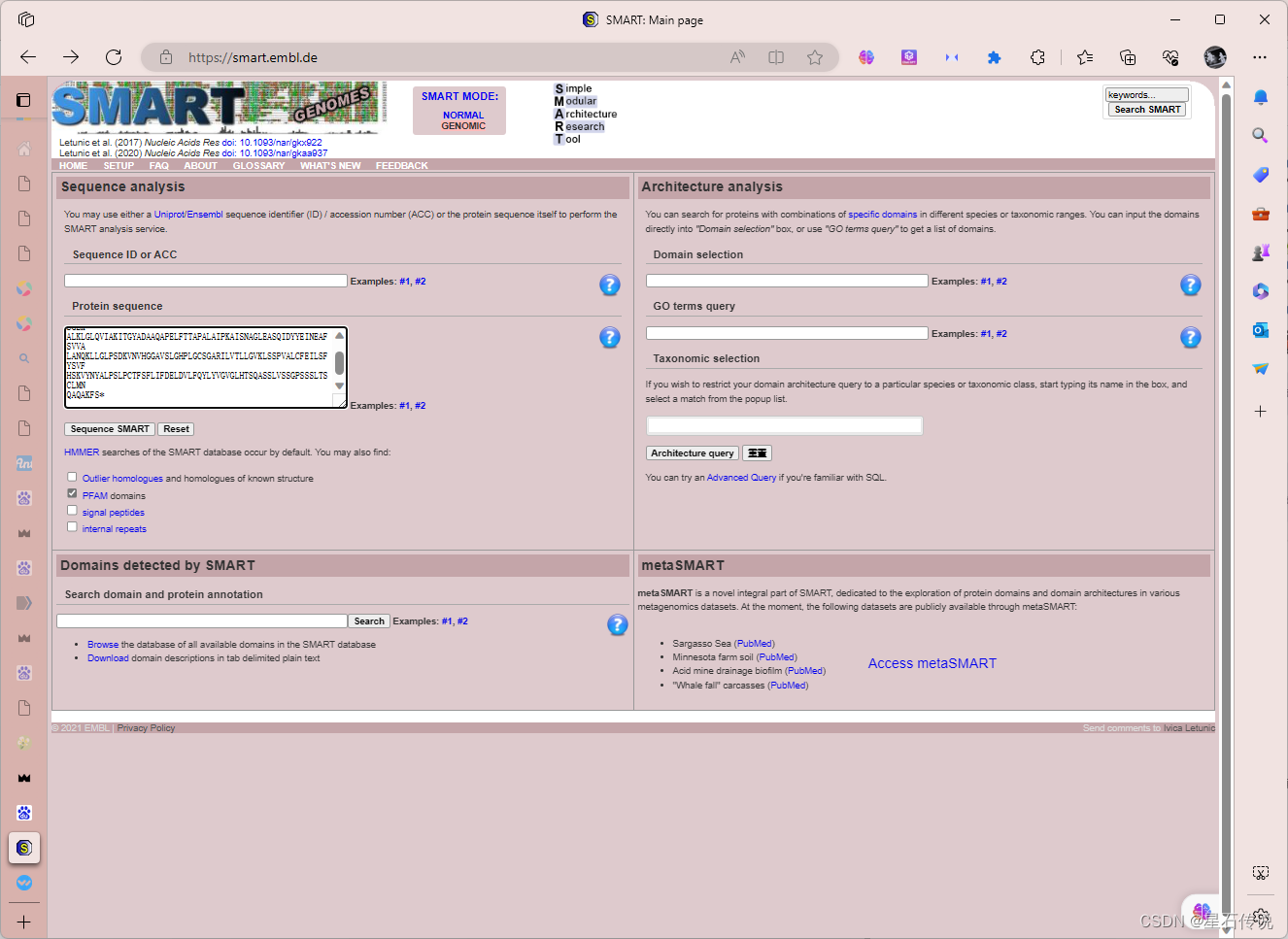Open split screen view

coord(776,57)
